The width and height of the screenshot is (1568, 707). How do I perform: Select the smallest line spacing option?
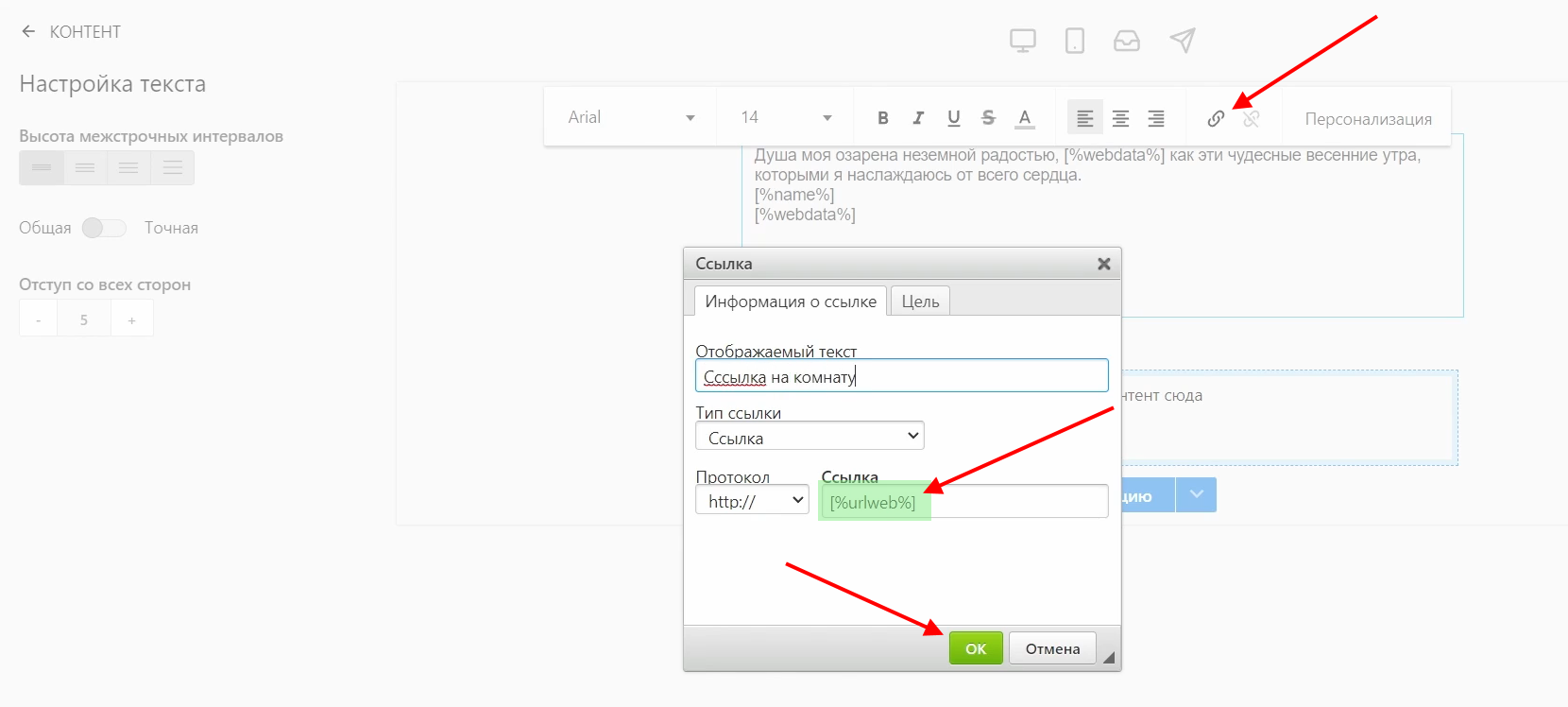click(x=42, y=168)
